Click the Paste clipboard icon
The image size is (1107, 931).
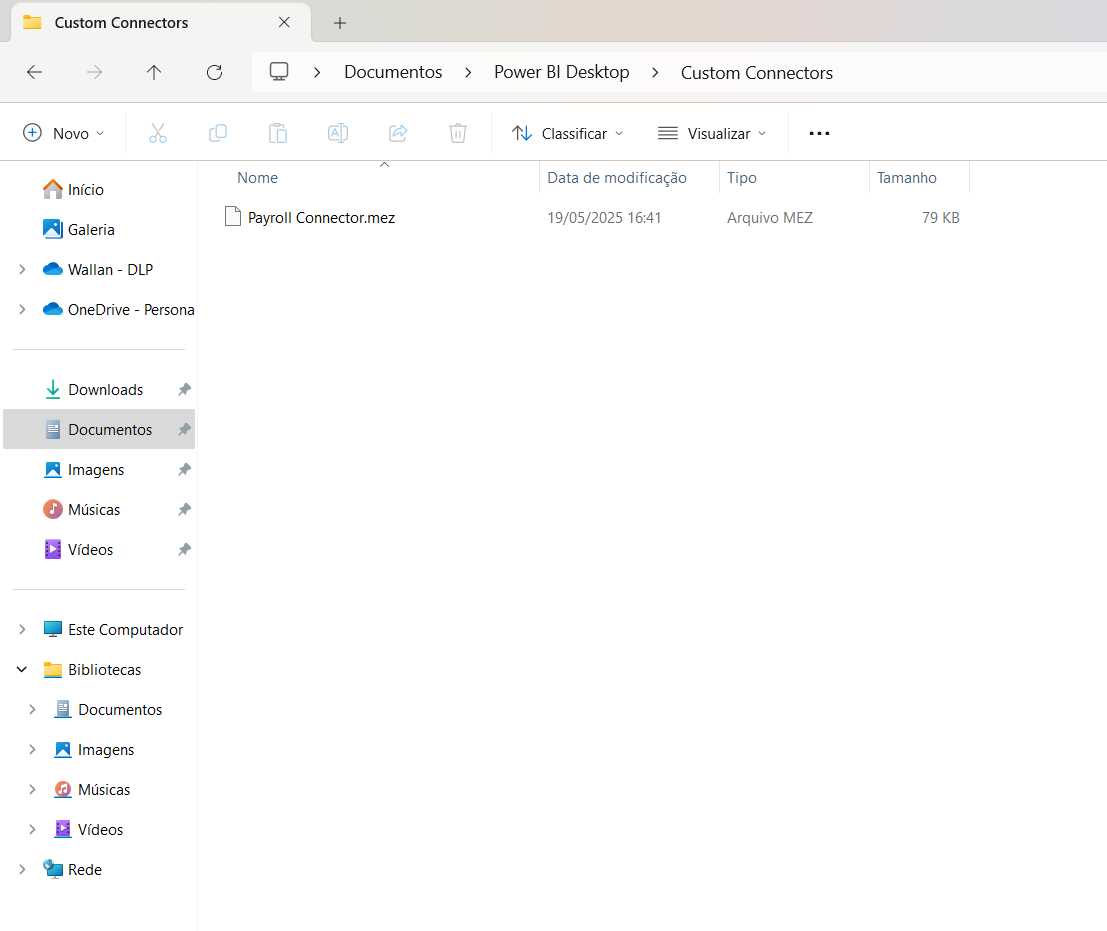278,133
